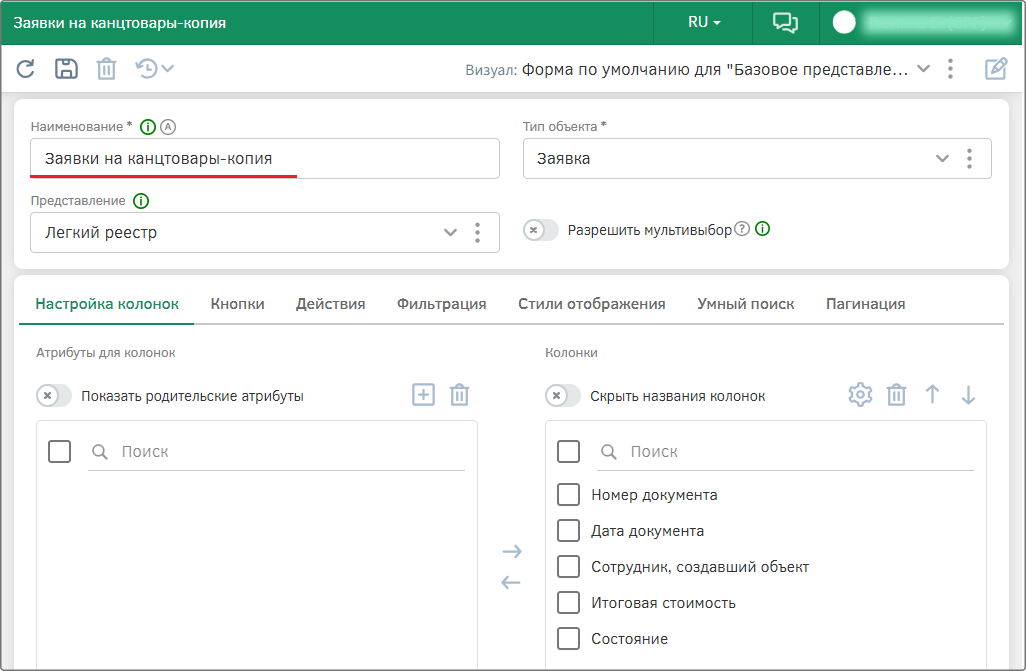Open the Визуал three-dot menu
This screenshot has height=671, width=1026.
[x=950, y=69]
